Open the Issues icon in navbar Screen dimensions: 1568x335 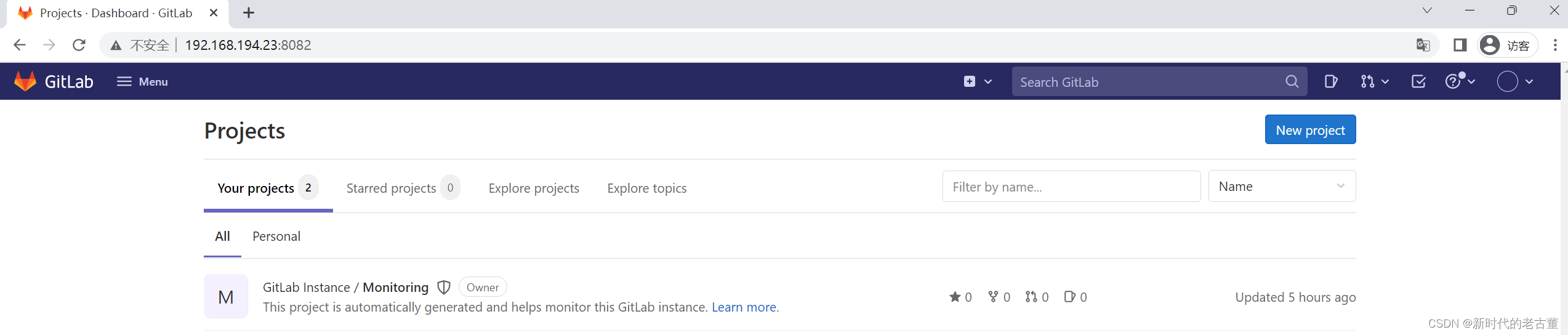click(x=1330, y=81)
